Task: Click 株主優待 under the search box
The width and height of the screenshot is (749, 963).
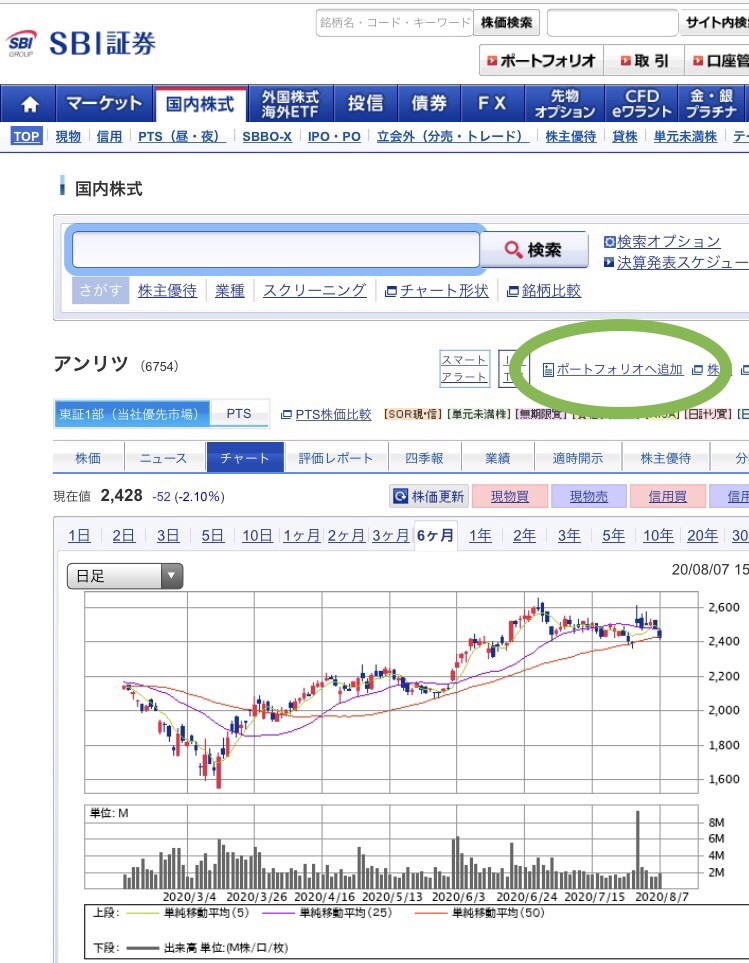Action: point(167,290)
